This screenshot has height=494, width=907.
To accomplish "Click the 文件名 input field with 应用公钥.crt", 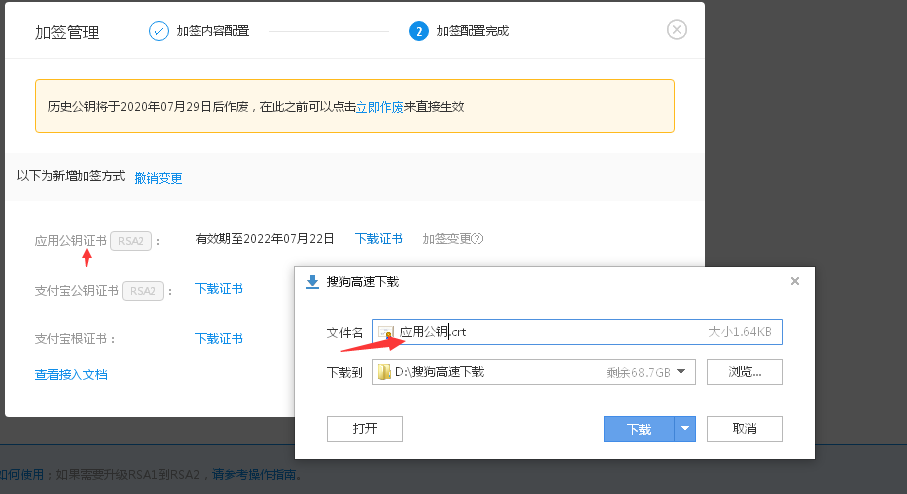I will tap(577, 332).
